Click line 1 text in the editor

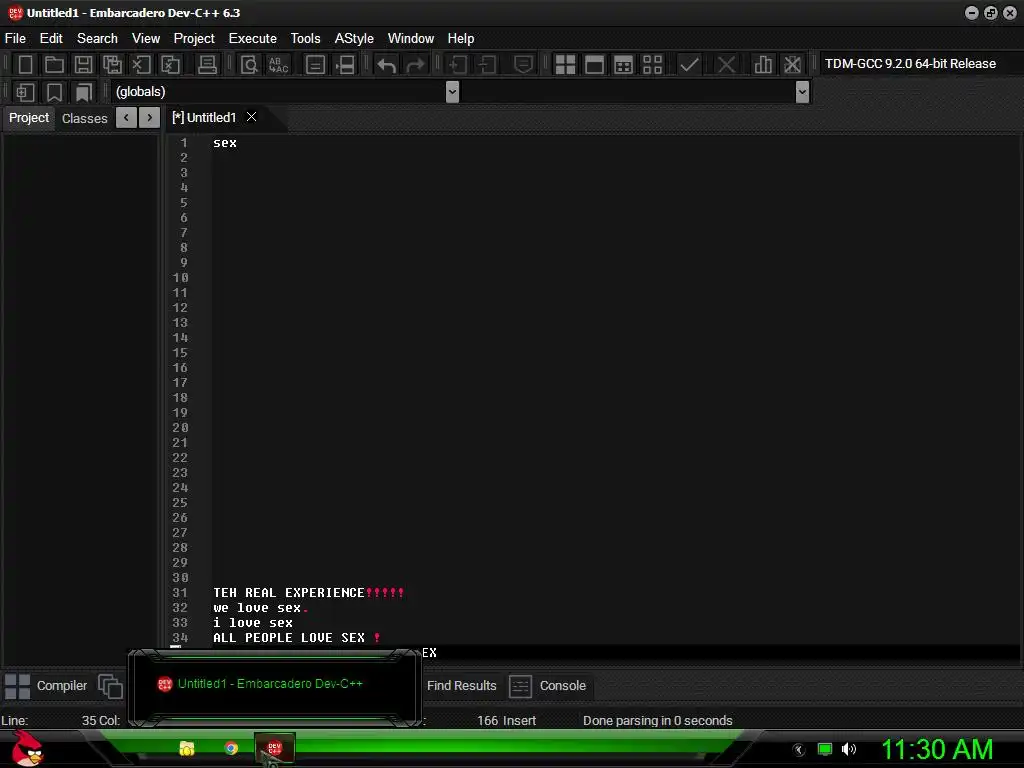coord(225,143)
